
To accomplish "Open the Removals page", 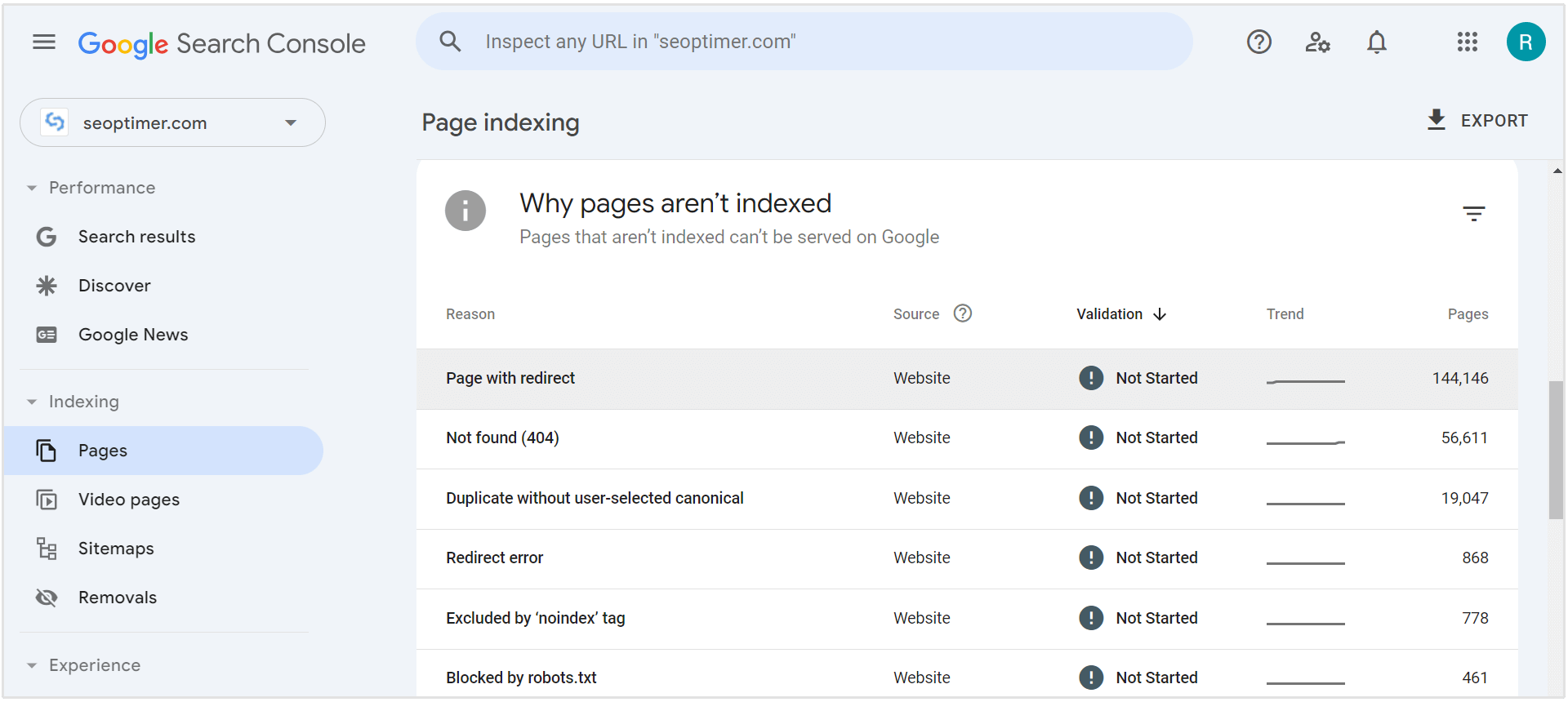I will [x=118, y=598].
